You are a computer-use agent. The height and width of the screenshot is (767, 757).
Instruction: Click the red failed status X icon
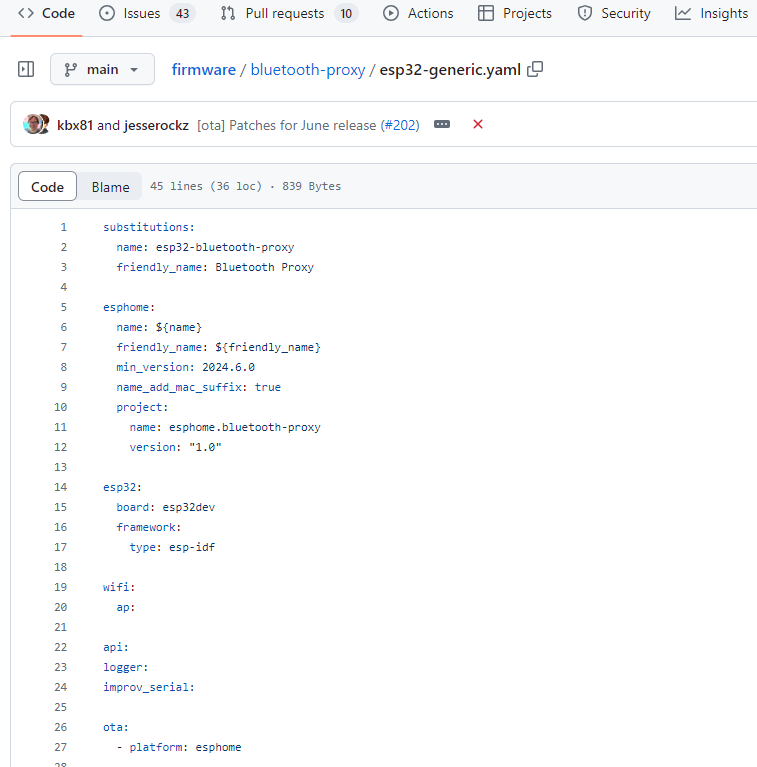pyautogui.click(x=478, y=124)
